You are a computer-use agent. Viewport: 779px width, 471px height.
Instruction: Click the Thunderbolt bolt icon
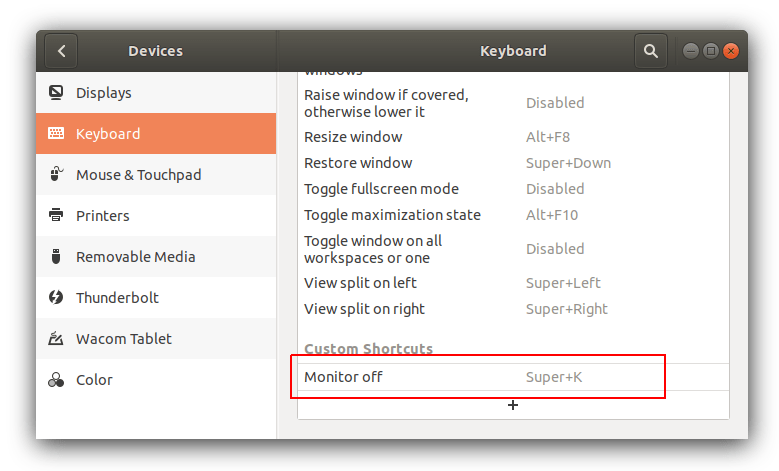57,298
